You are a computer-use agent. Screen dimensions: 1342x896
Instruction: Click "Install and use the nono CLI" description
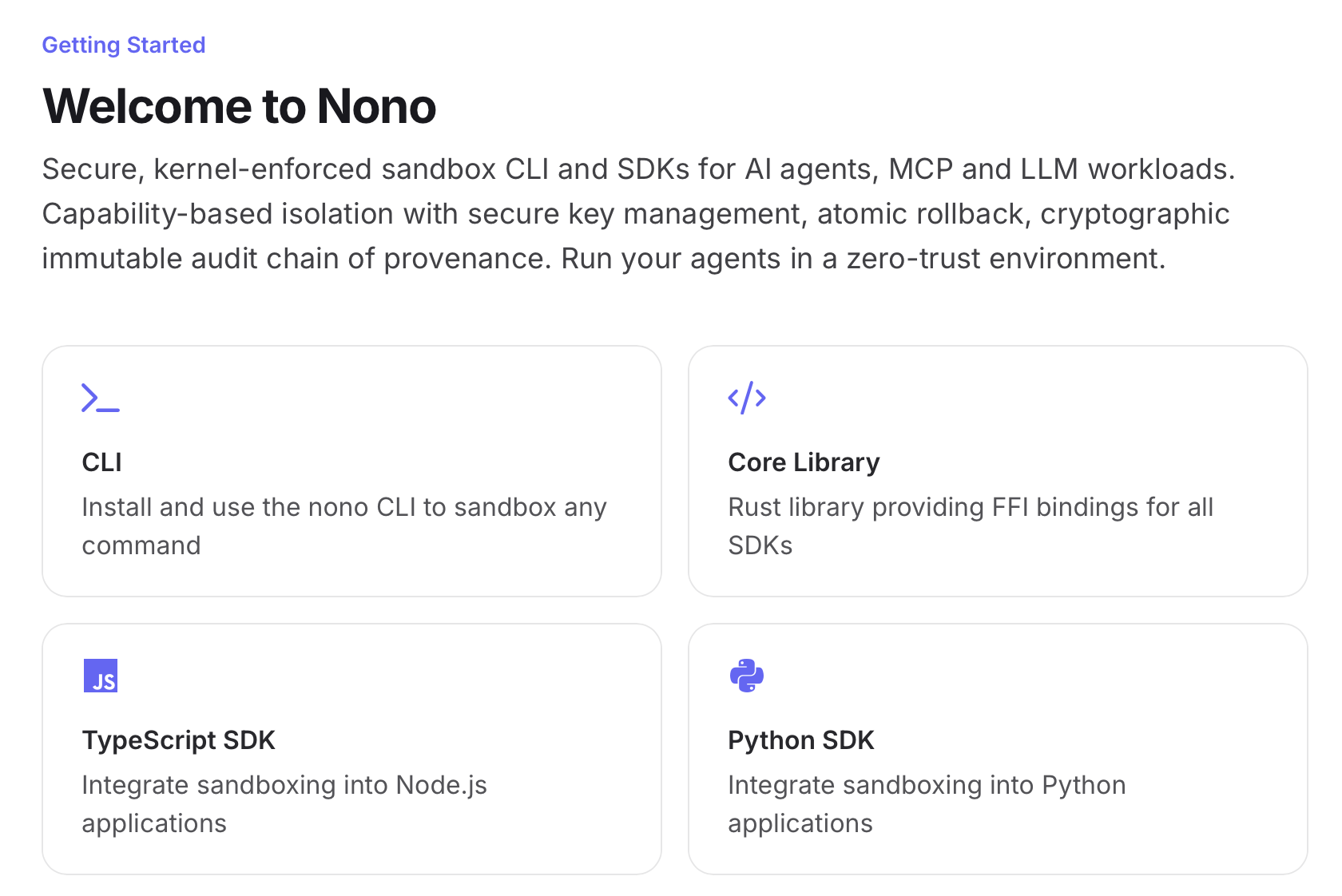[x=344, y=507]
